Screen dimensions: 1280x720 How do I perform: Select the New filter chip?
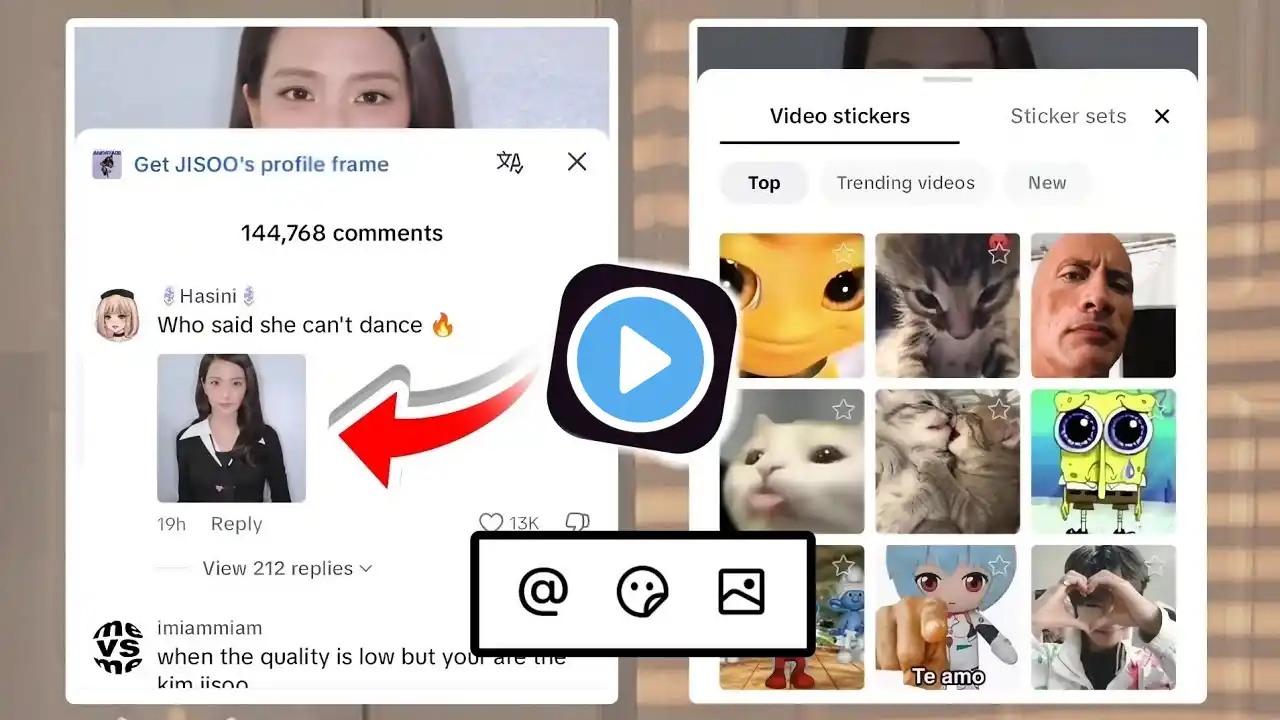tap(1047, 183)
